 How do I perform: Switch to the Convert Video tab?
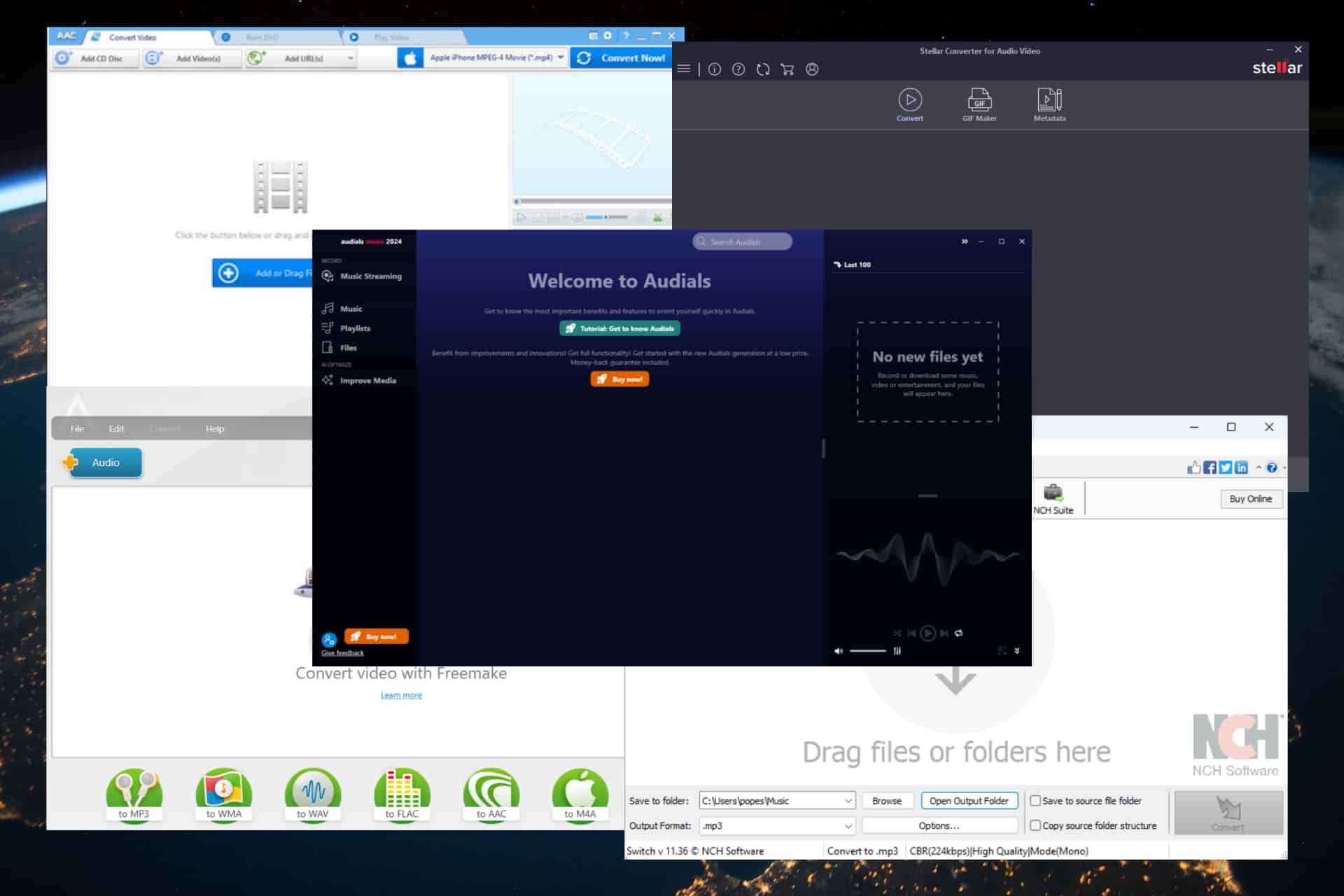(x=148, y=37)
